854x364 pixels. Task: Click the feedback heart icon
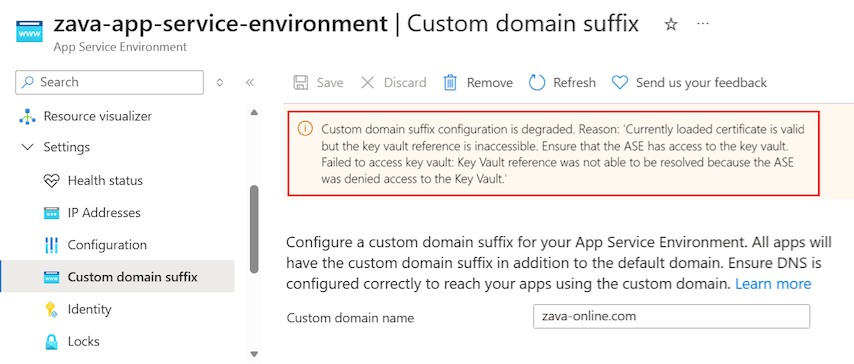[x=620, y=83]
